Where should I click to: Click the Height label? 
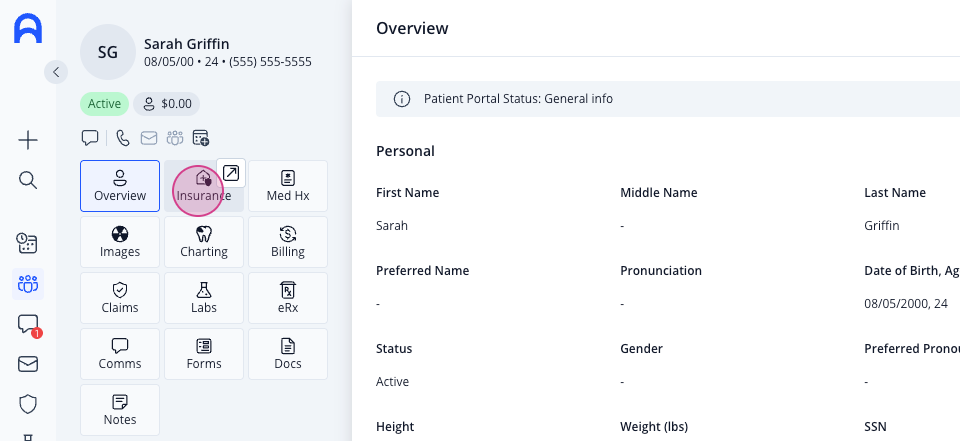coord(395,426)
